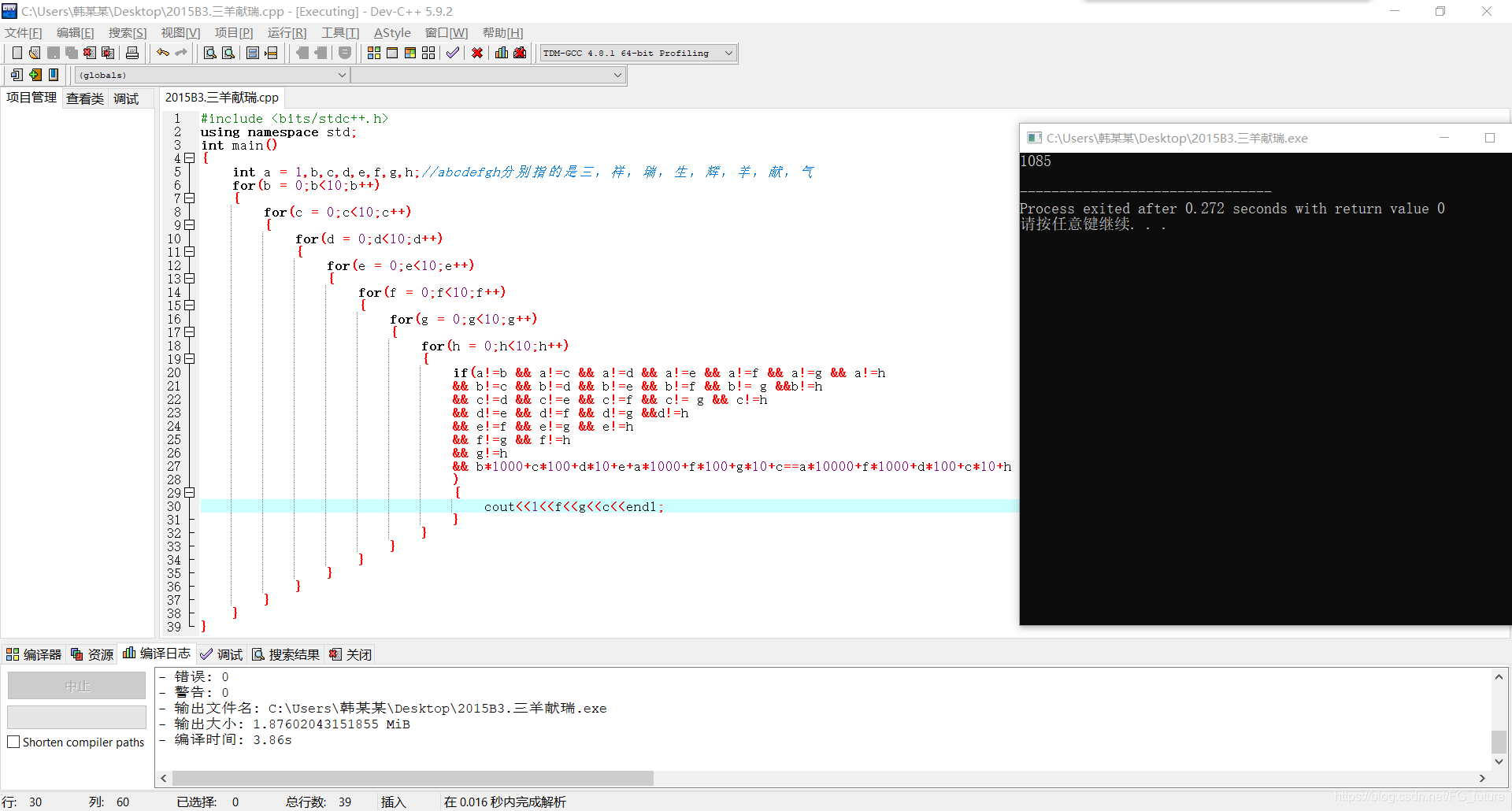
Task: Open the 调试 tab in left sidebar
Action: pos(126,98)
